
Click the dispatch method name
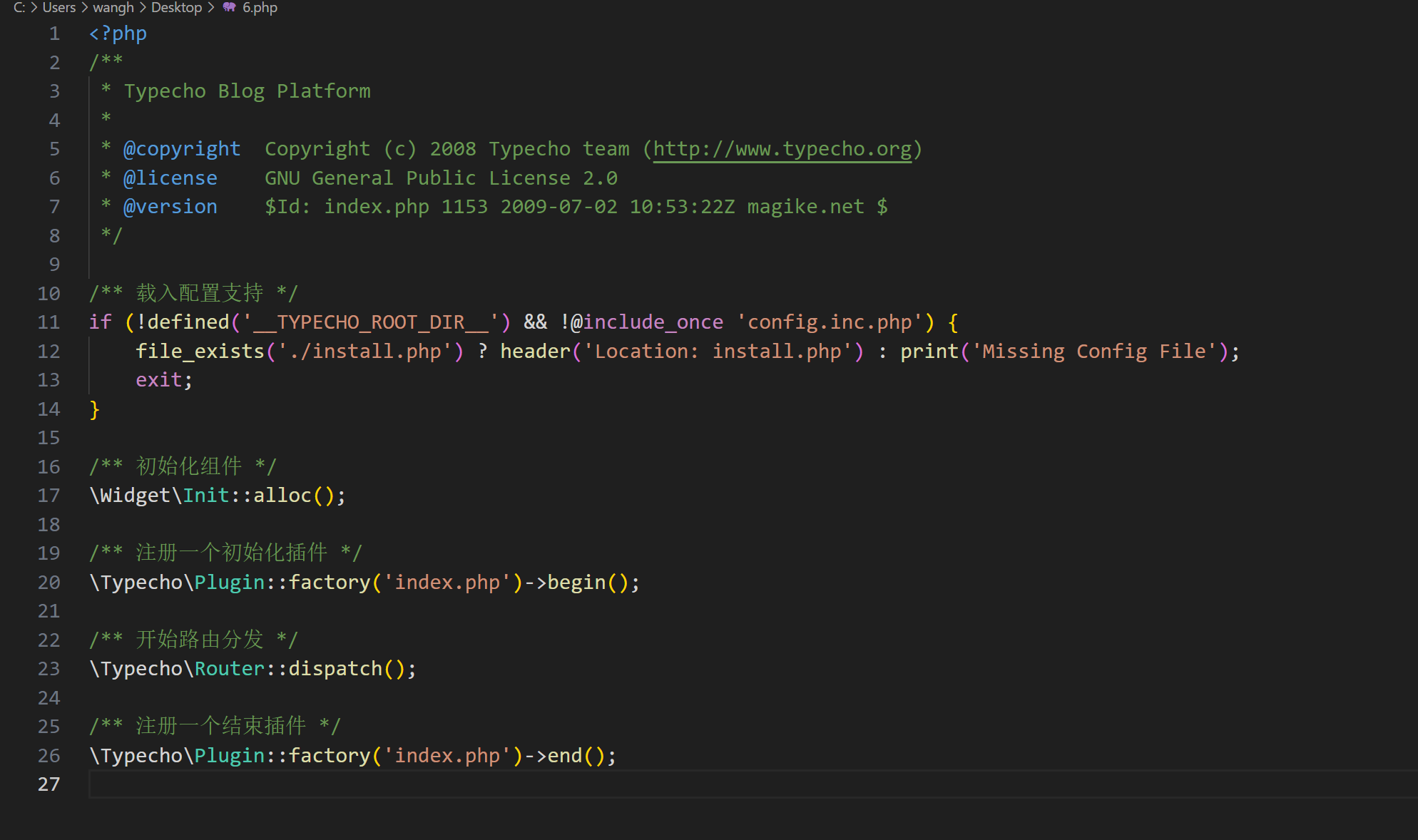[335, 669]
